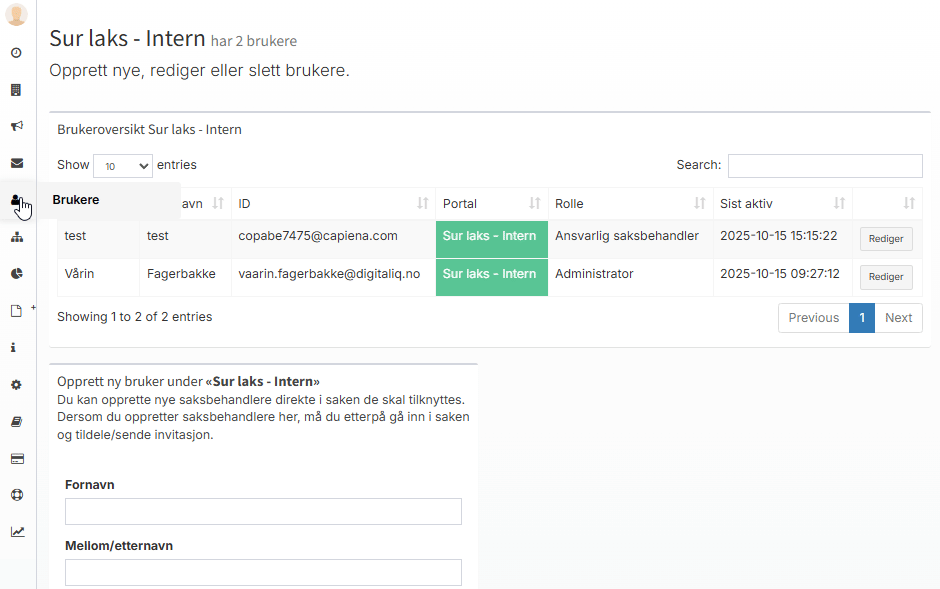Click Rediger for the test user

click(x=886, y=239)
